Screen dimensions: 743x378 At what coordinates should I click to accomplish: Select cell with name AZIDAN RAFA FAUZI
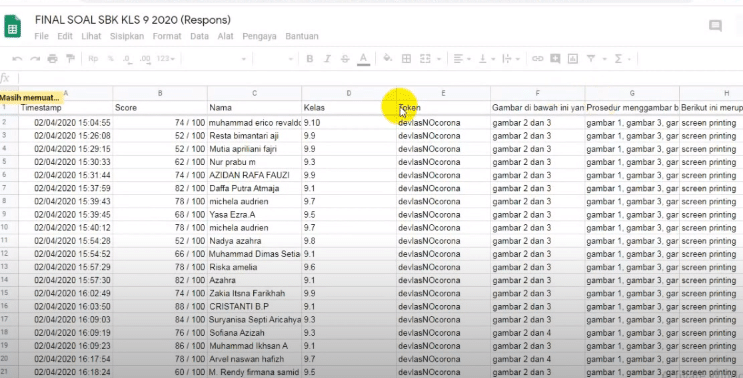tap(254, 175)
